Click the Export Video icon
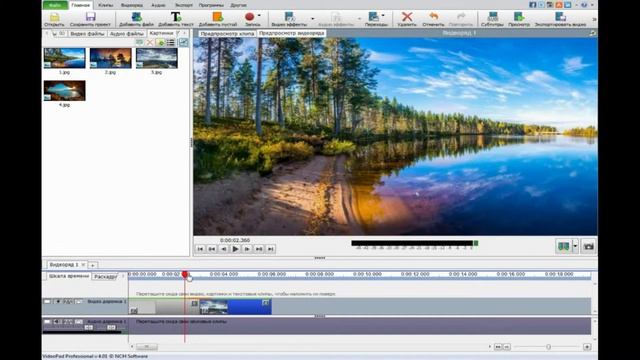Image resolution: width=640 pixels, height=360 pixels. point(560,17)
